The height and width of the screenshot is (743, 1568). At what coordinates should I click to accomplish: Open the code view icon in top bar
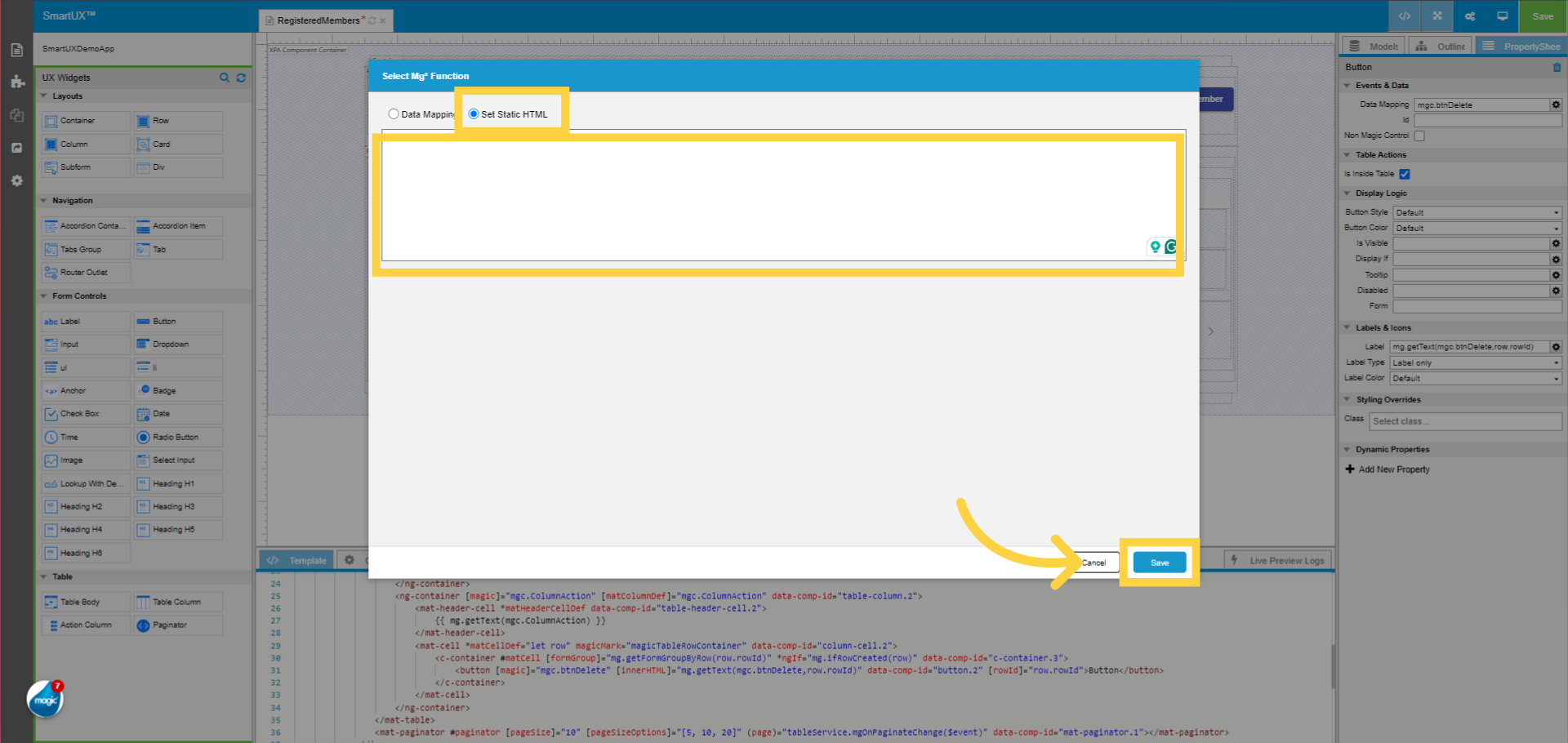click(x=1405, y=16)
